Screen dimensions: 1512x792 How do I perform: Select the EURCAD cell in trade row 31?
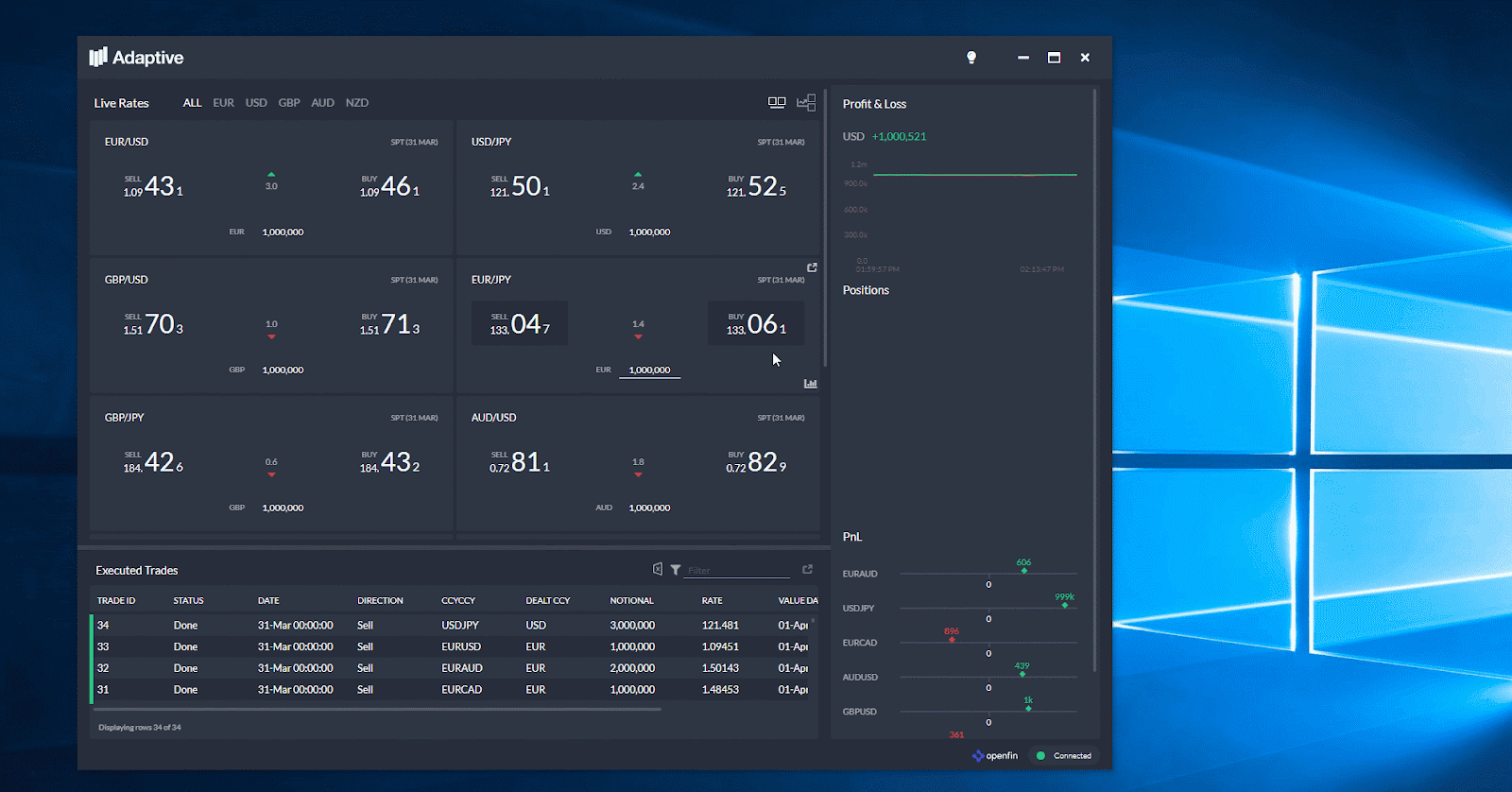coord(461,690)
